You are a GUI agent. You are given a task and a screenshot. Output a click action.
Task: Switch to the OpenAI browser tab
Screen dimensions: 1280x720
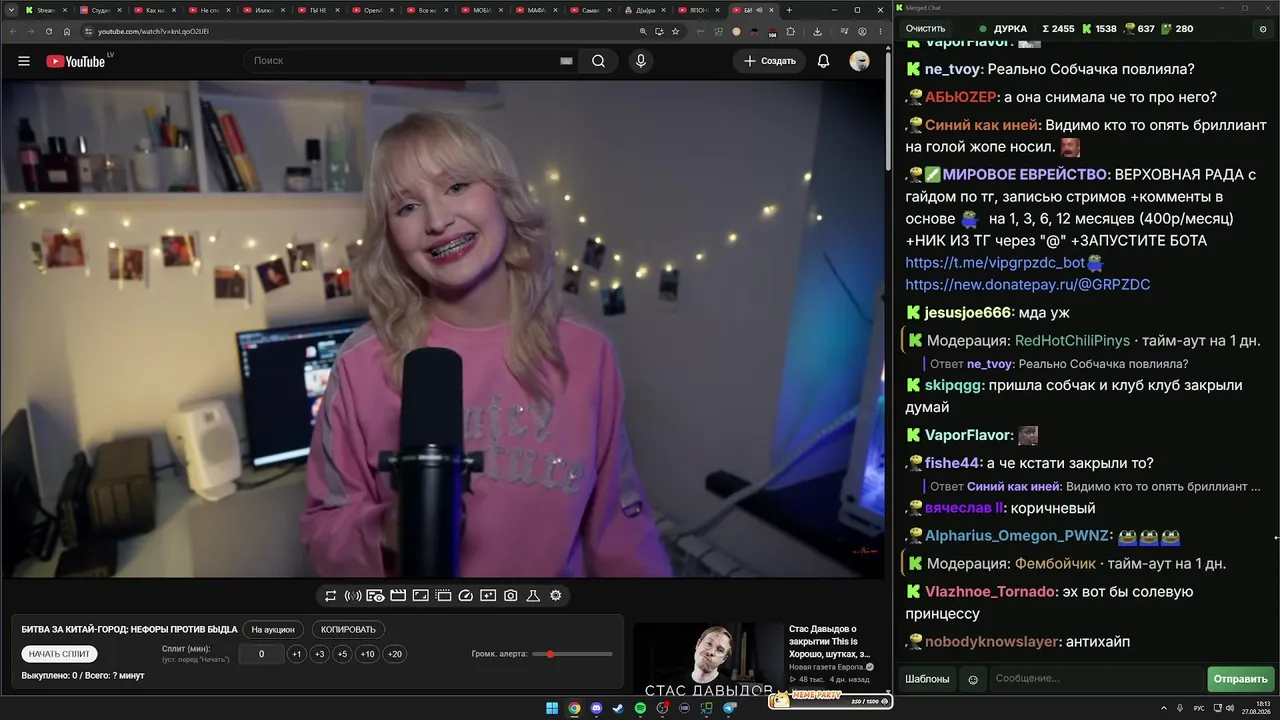point(373,10)
